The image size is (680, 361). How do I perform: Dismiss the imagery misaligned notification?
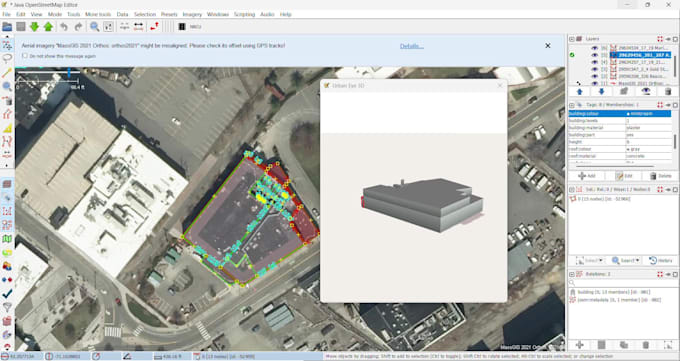(548, 46)
